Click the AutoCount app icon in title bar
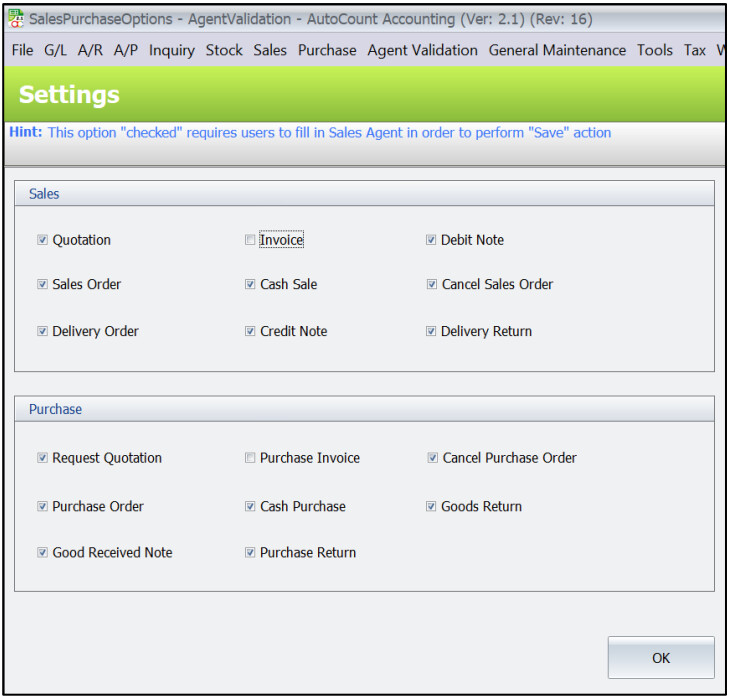This screenshot has height=698, width=729. tap(16, 18)
